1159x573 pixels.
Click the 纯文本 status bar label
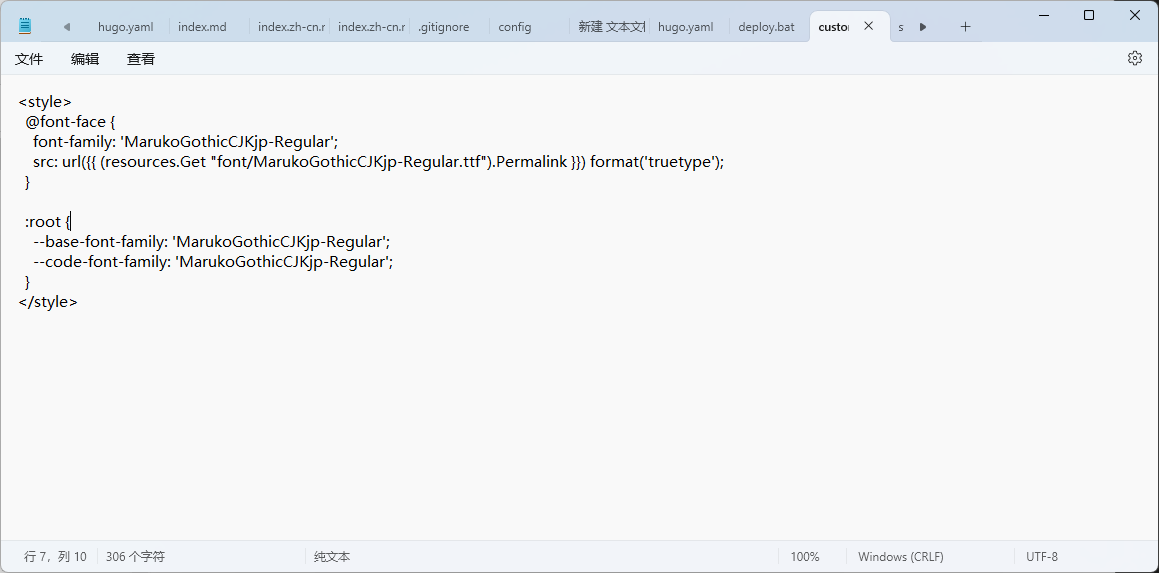point(332,557)
